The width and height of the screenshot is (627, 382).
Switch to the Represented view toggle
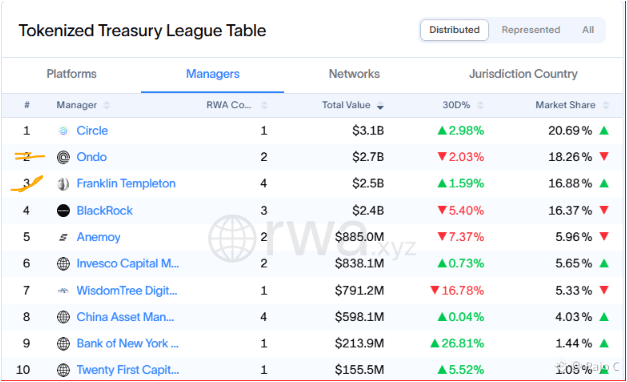click(x=531, y=30)
